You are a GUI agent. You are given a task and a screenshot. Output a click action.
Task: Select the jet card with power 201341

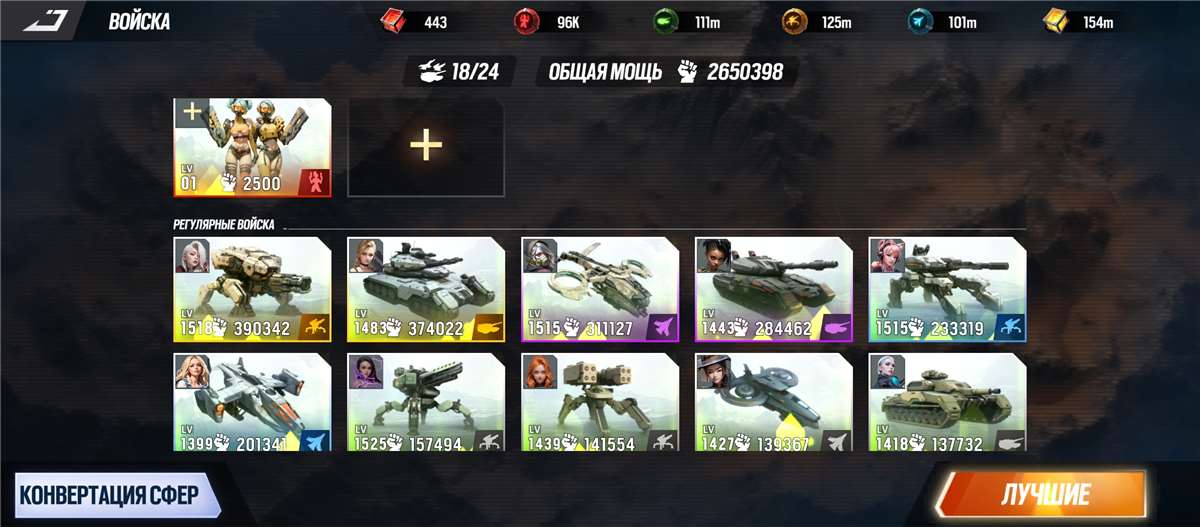252,401
